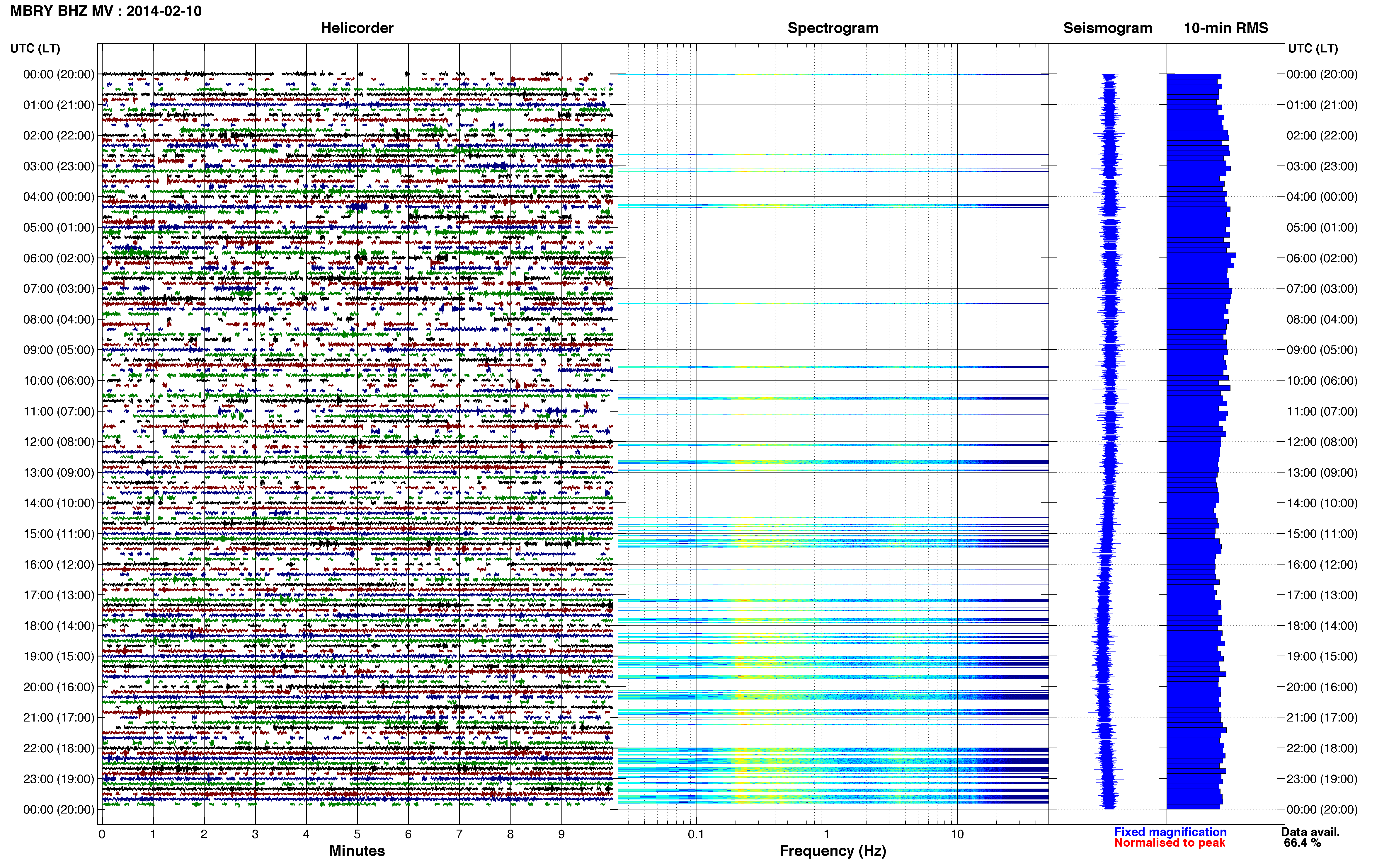1389x868 pixels.
Task: Click the left '21:00 (17:00)' time label
Action: pos(59,718)
